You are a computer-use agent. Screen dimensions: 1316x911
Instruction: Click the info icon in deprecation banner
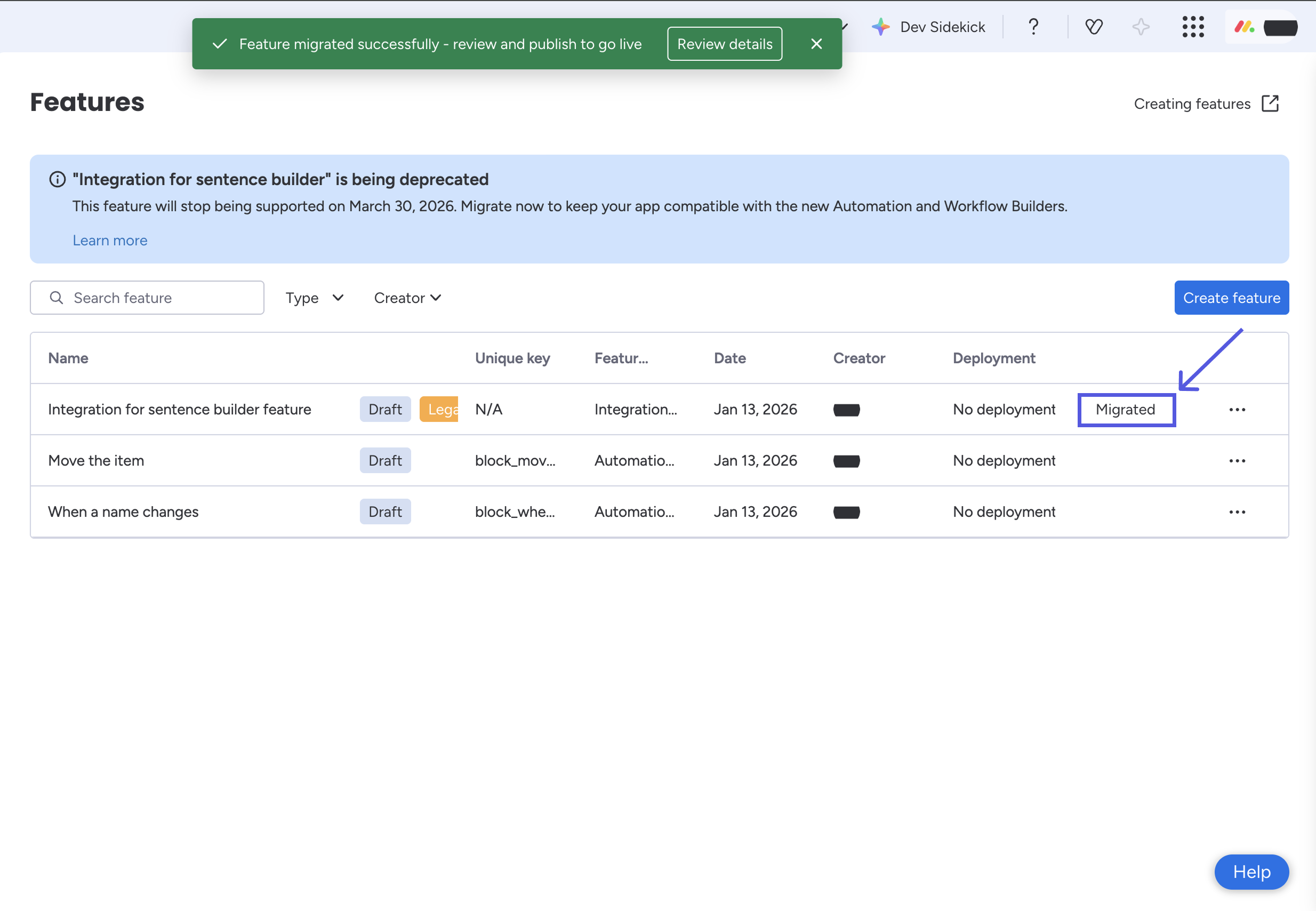coord(58,179)
